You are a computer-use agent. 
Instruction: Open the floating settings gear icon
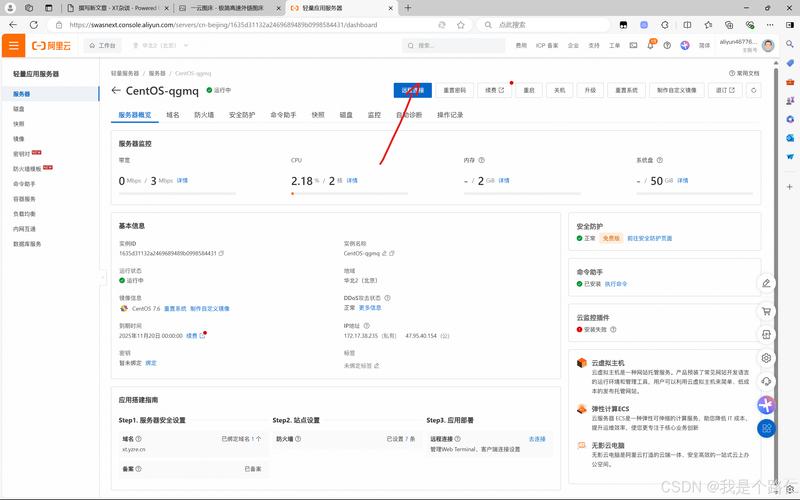click(766, 358)
